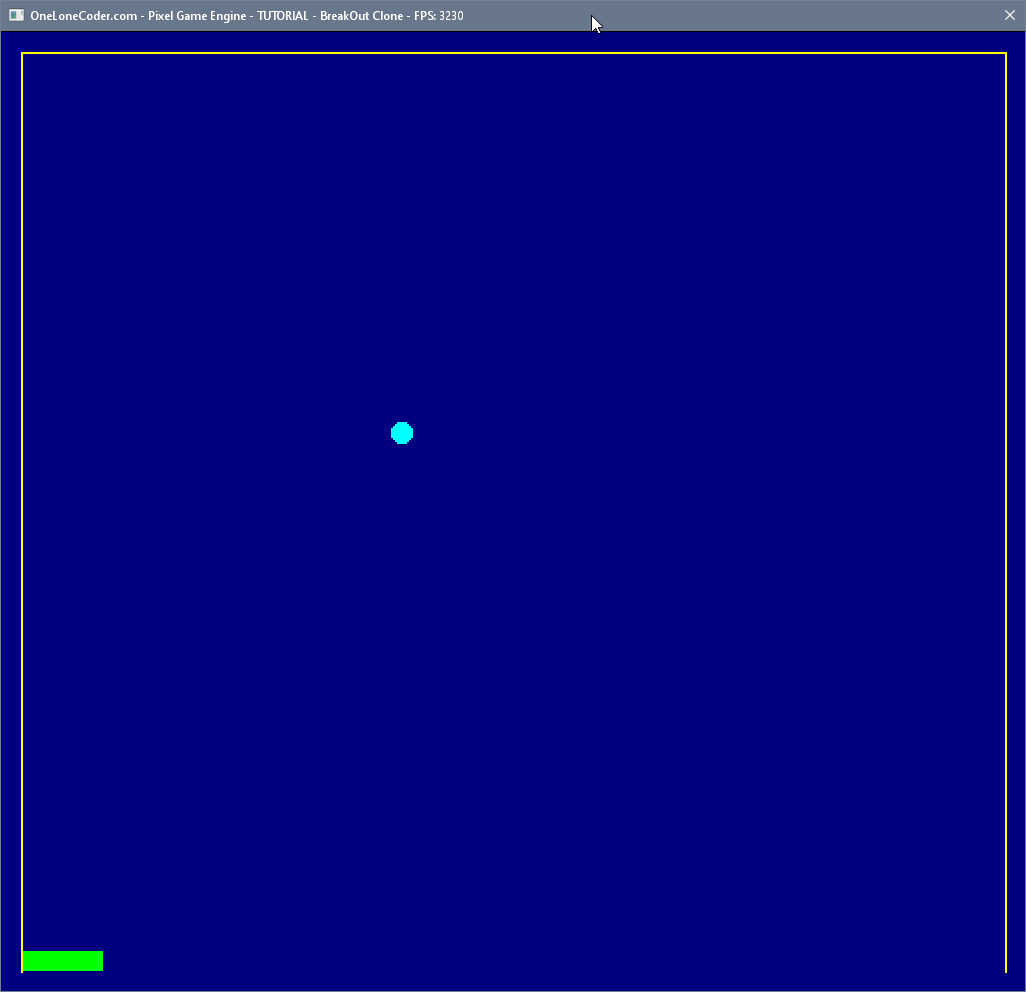
Task: Click the FPS counter in the title
Action: point(438,16)
